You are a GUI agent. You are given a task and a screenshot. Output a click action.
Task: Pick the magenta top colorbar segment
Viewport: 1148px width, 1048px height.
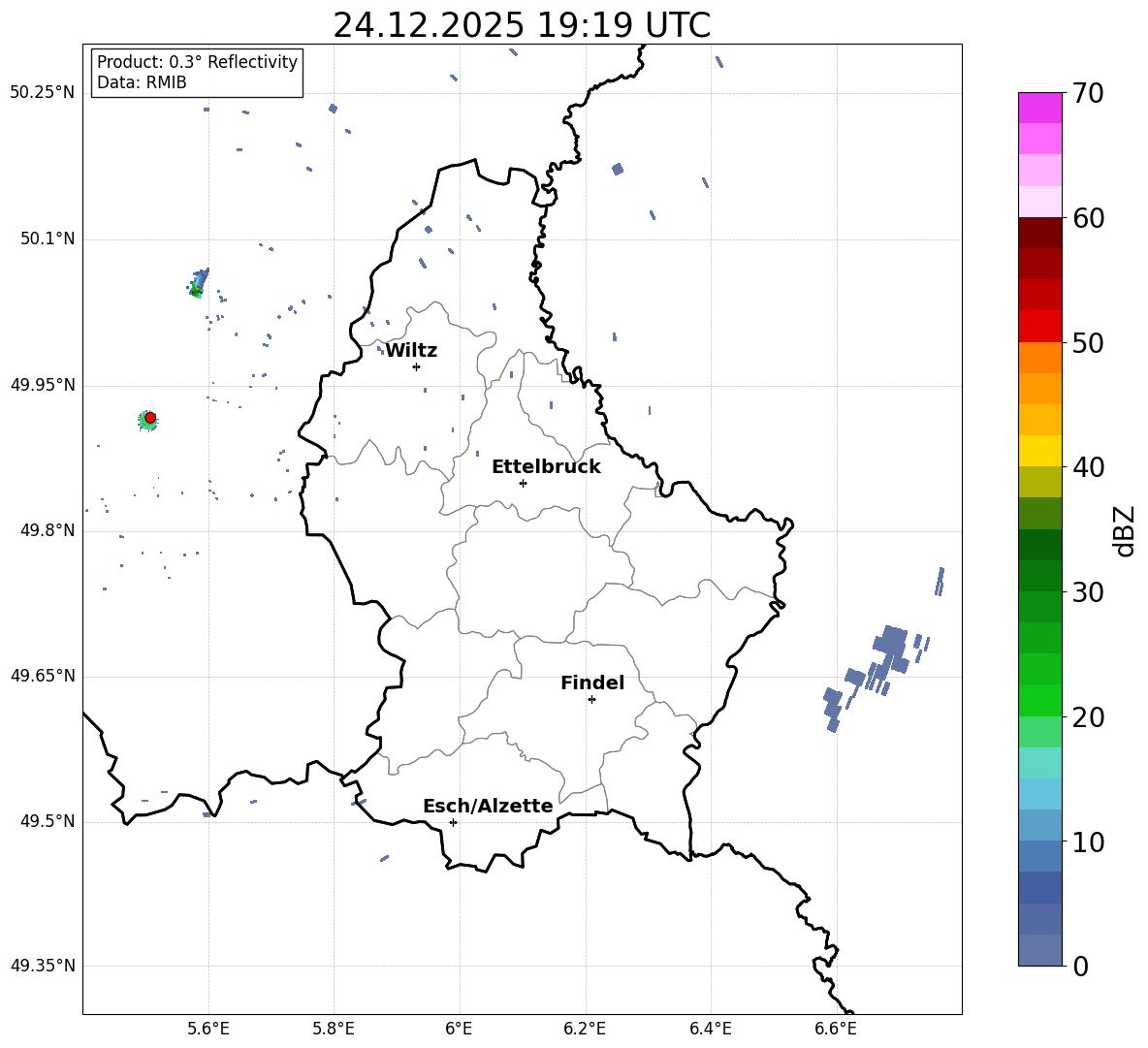(x=1040, y=109)
